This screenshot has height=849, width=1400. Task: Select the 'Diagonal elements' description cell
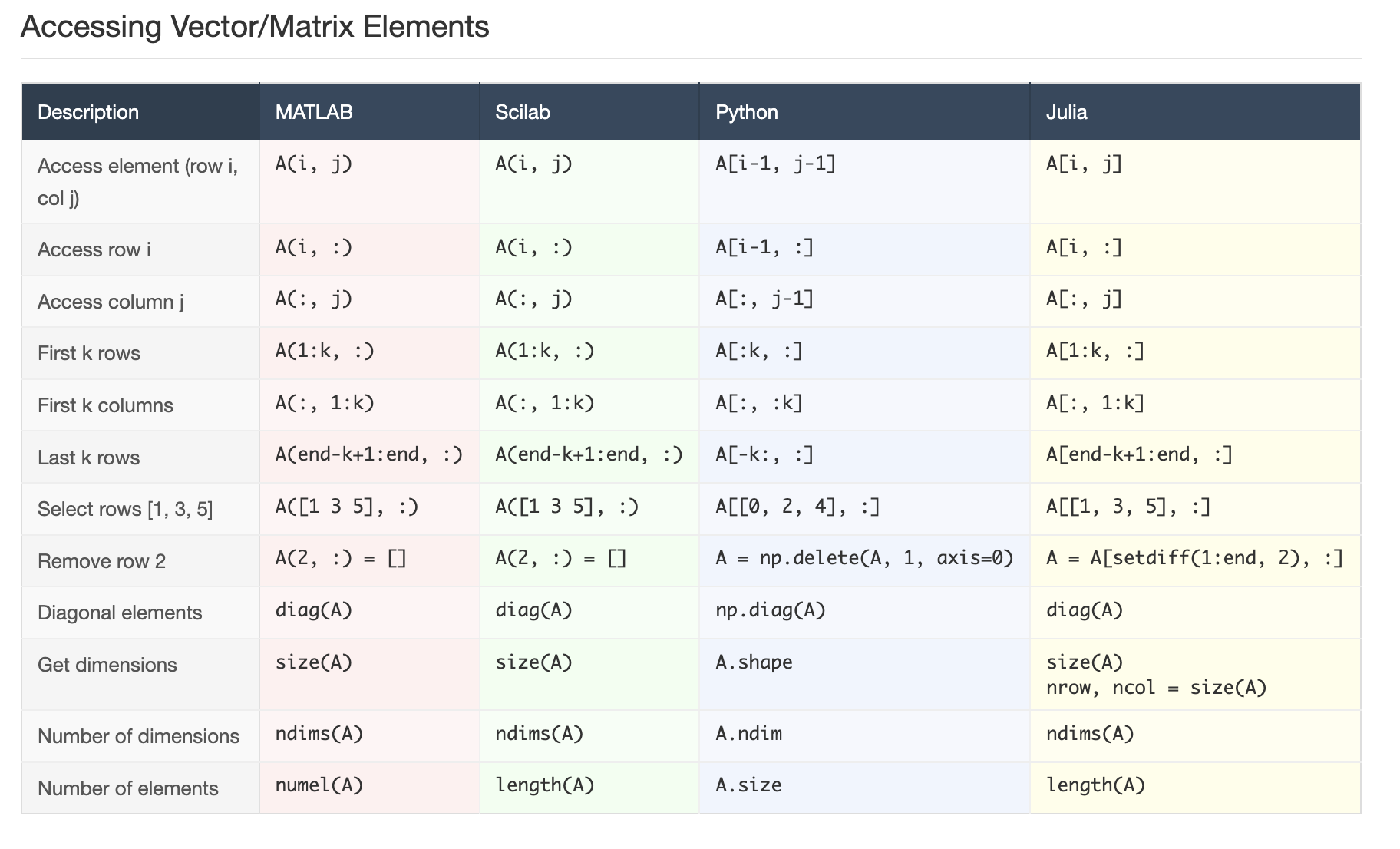(x=120, y=613)
